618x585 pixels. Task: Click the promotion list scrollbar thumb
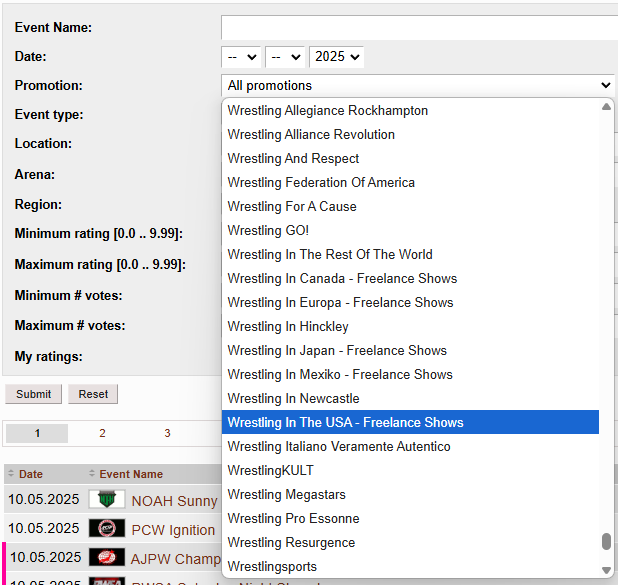(x=606, y=541)
